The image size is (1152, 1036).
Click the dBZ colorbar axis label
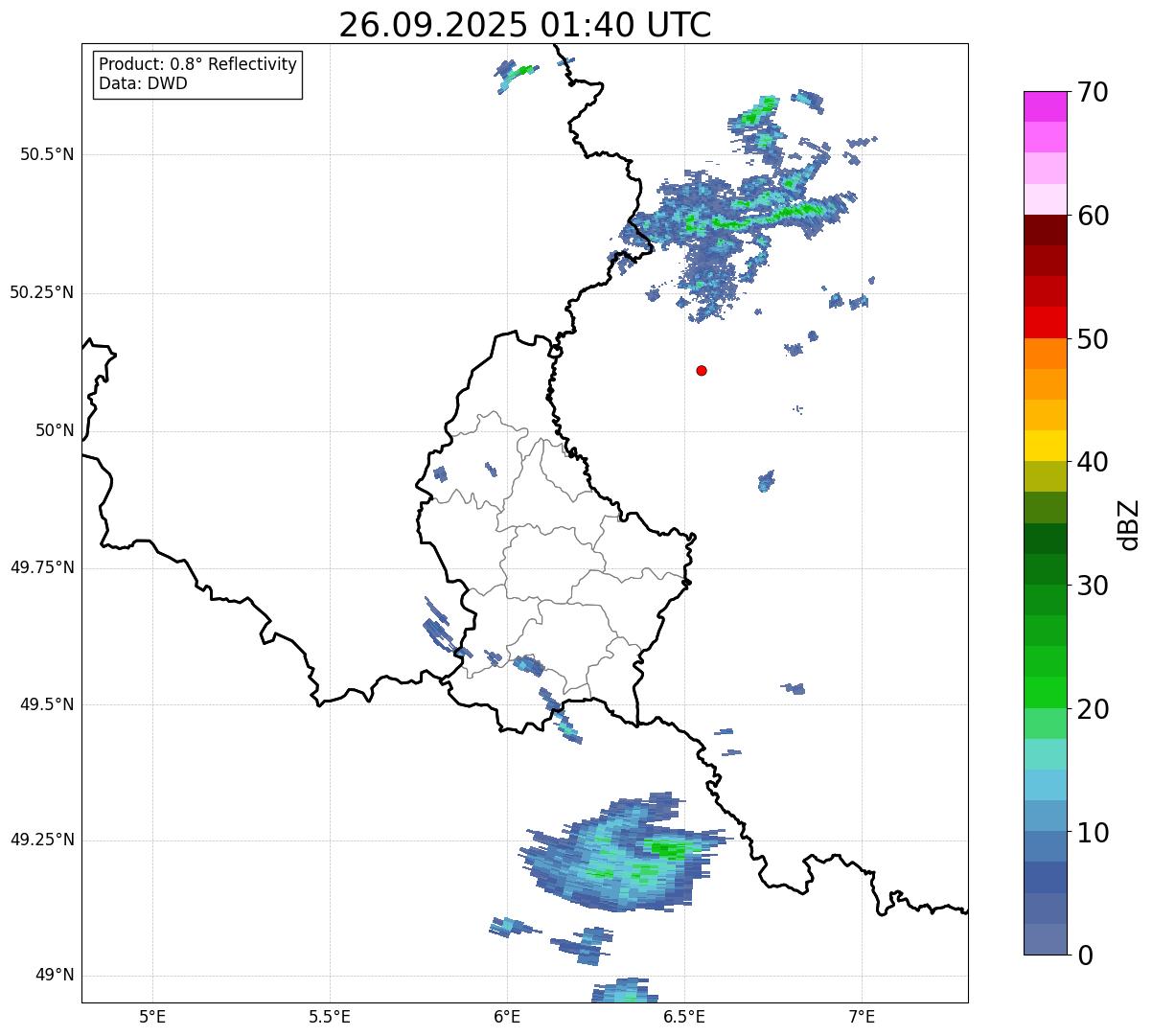(1129, 523)
